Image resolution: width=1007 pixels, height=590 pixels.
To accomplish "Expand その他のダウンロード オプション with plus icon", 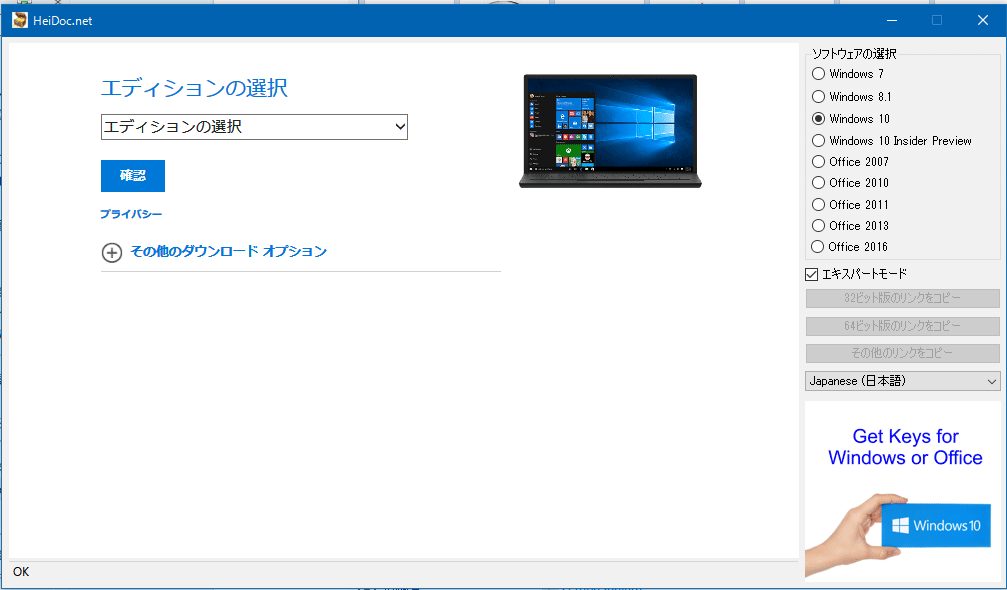I will click(112, 252).
